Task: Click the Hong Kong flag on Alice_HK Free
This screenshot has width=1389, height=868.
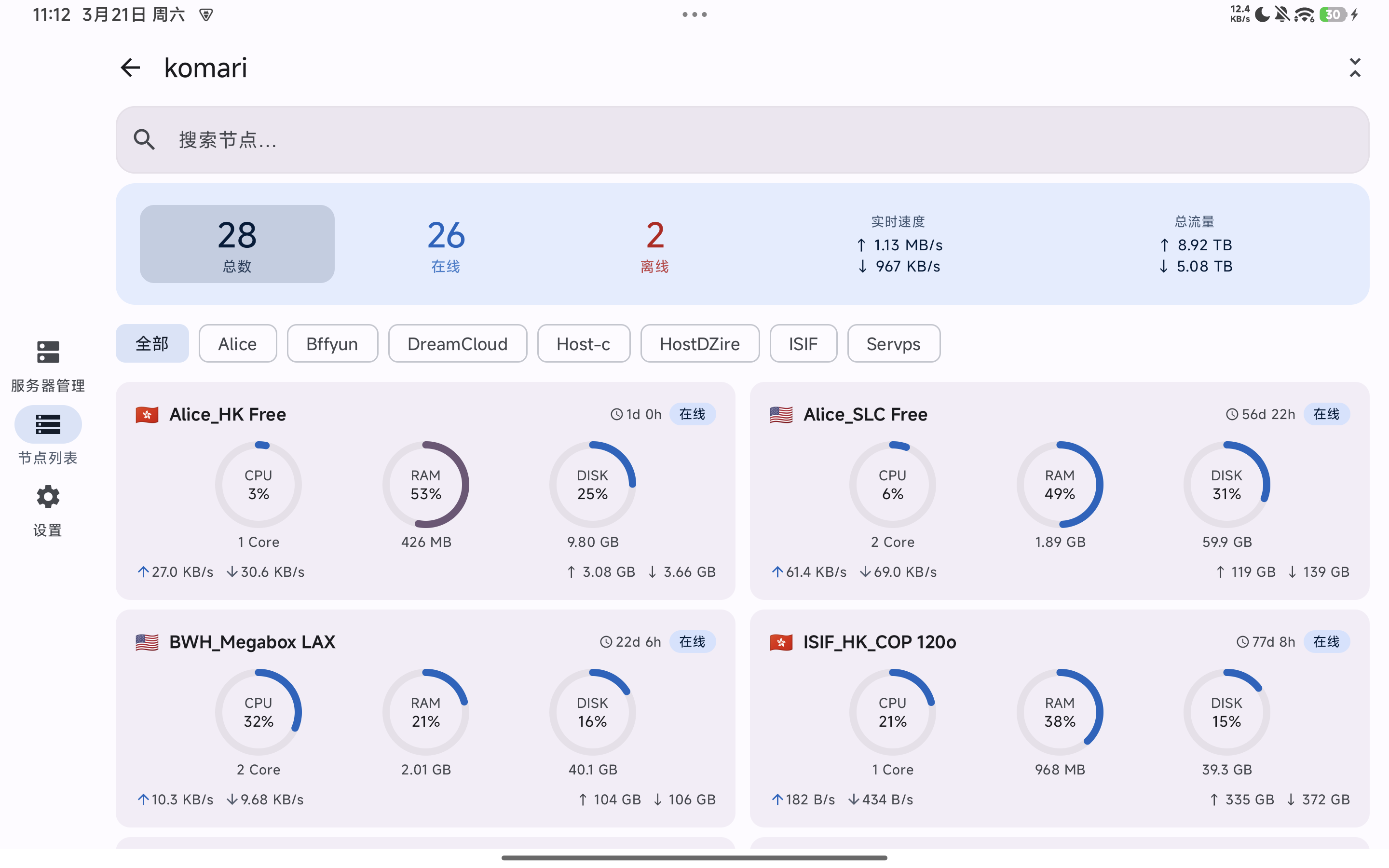Action: tap(147, 415)
